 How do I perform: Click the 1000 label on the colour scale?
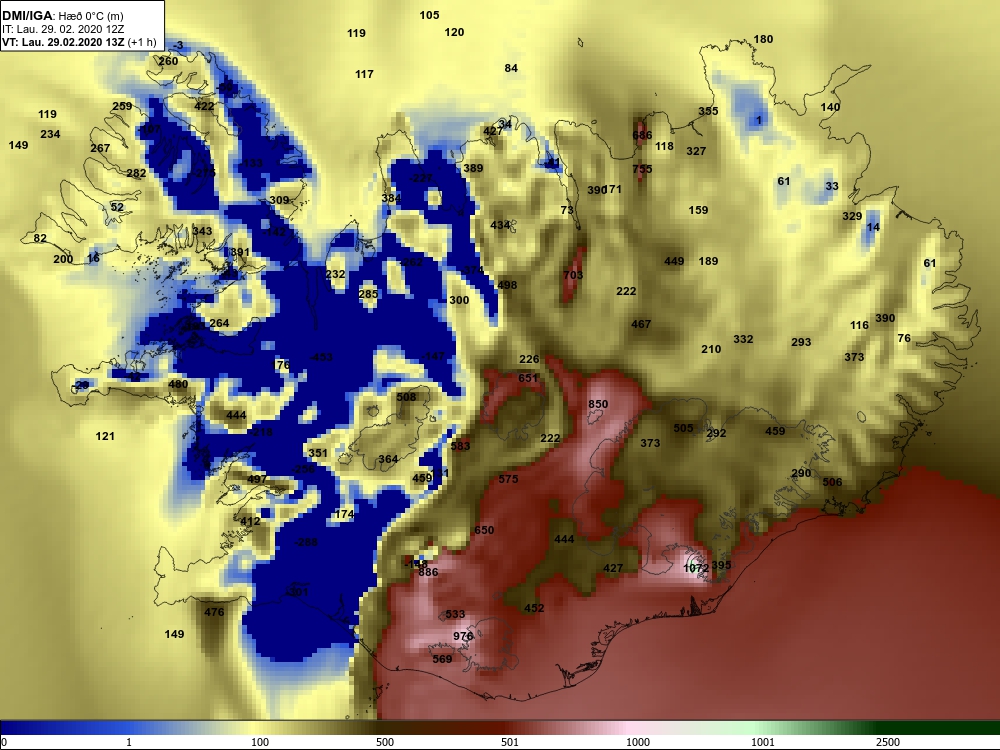[638, 742]
